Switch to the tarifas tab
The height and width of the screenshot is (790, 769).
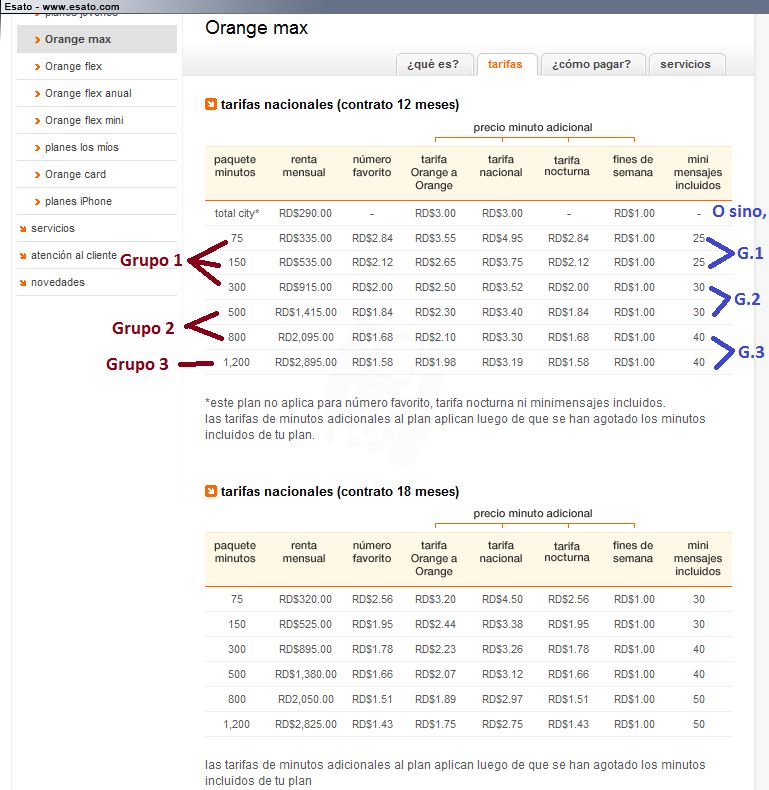(505, 64)
